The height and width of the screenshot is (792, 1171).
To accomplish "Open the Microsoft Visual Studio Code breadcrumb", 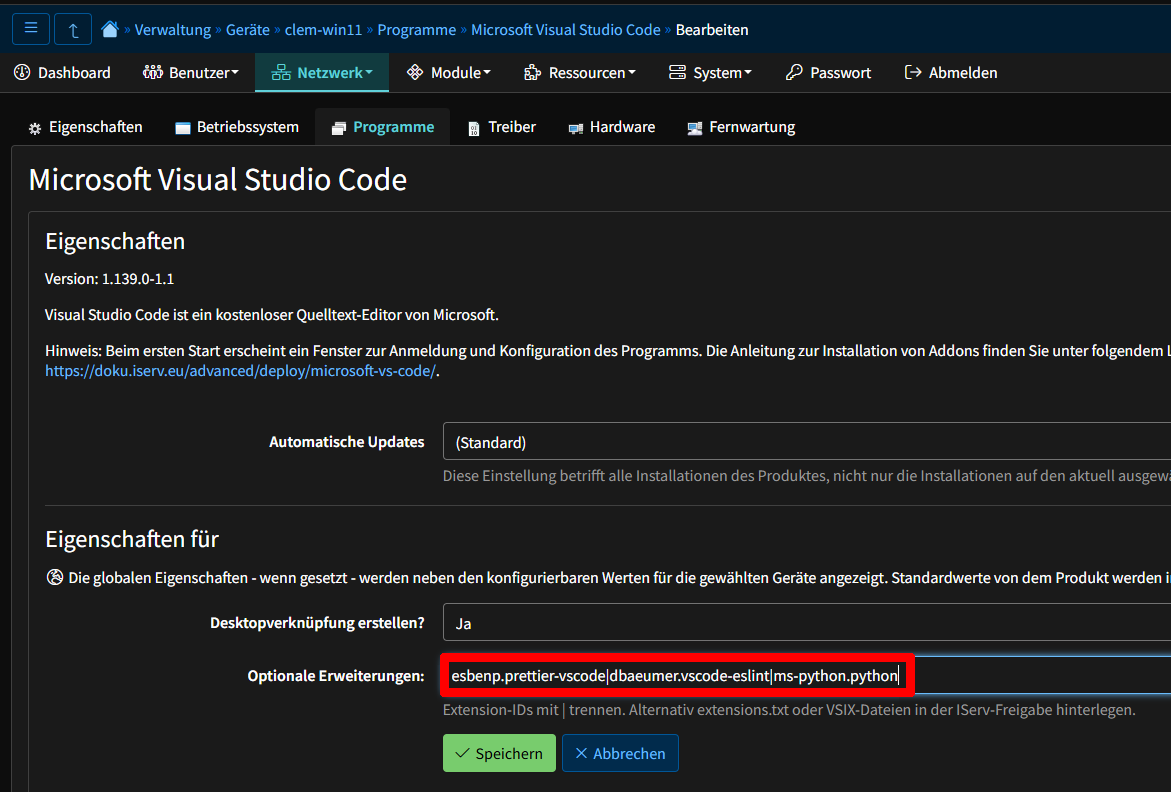I will (566, 30).
